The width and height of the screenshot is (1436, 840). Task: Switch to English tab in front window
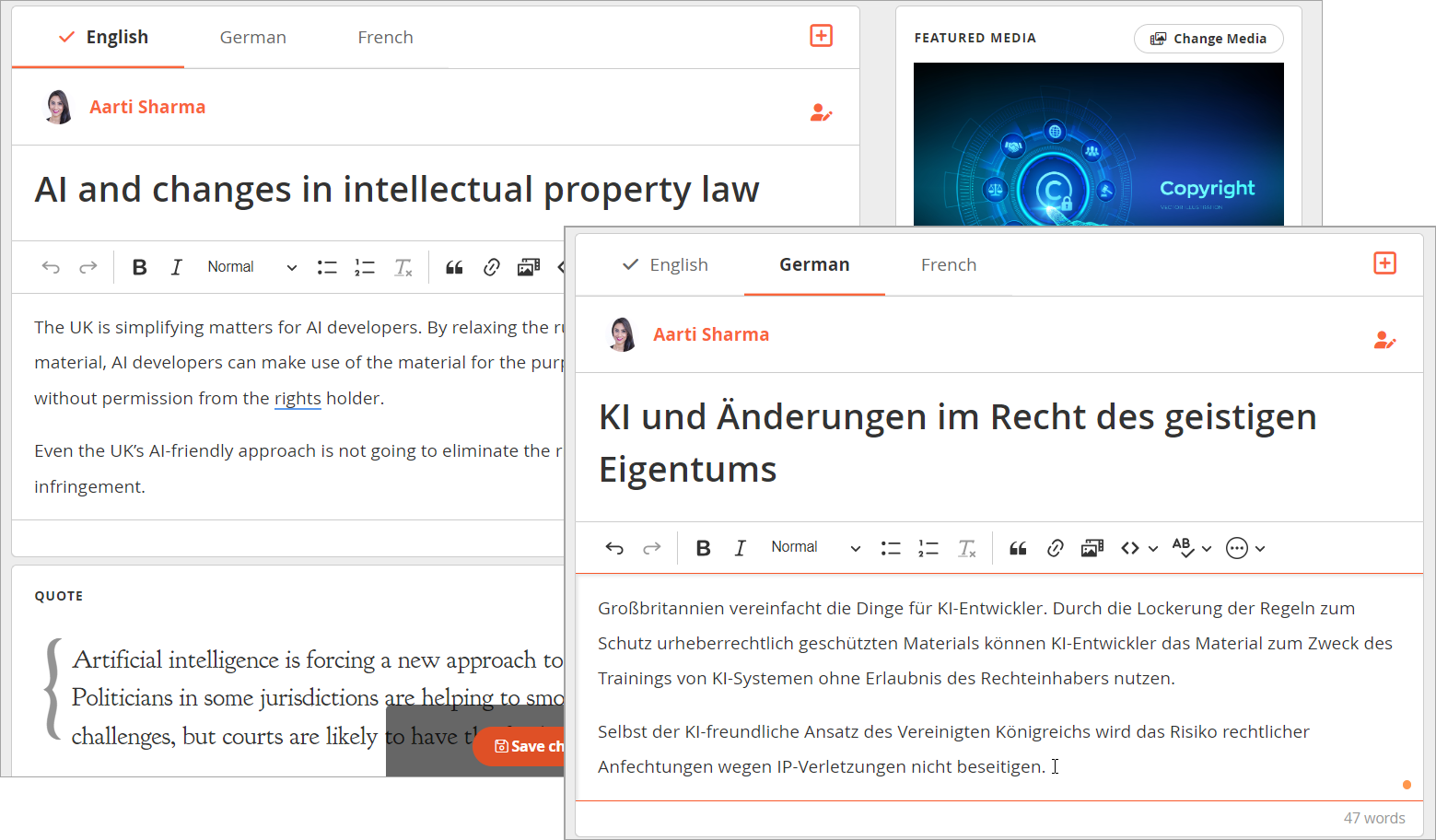click(x=665, y=265)
